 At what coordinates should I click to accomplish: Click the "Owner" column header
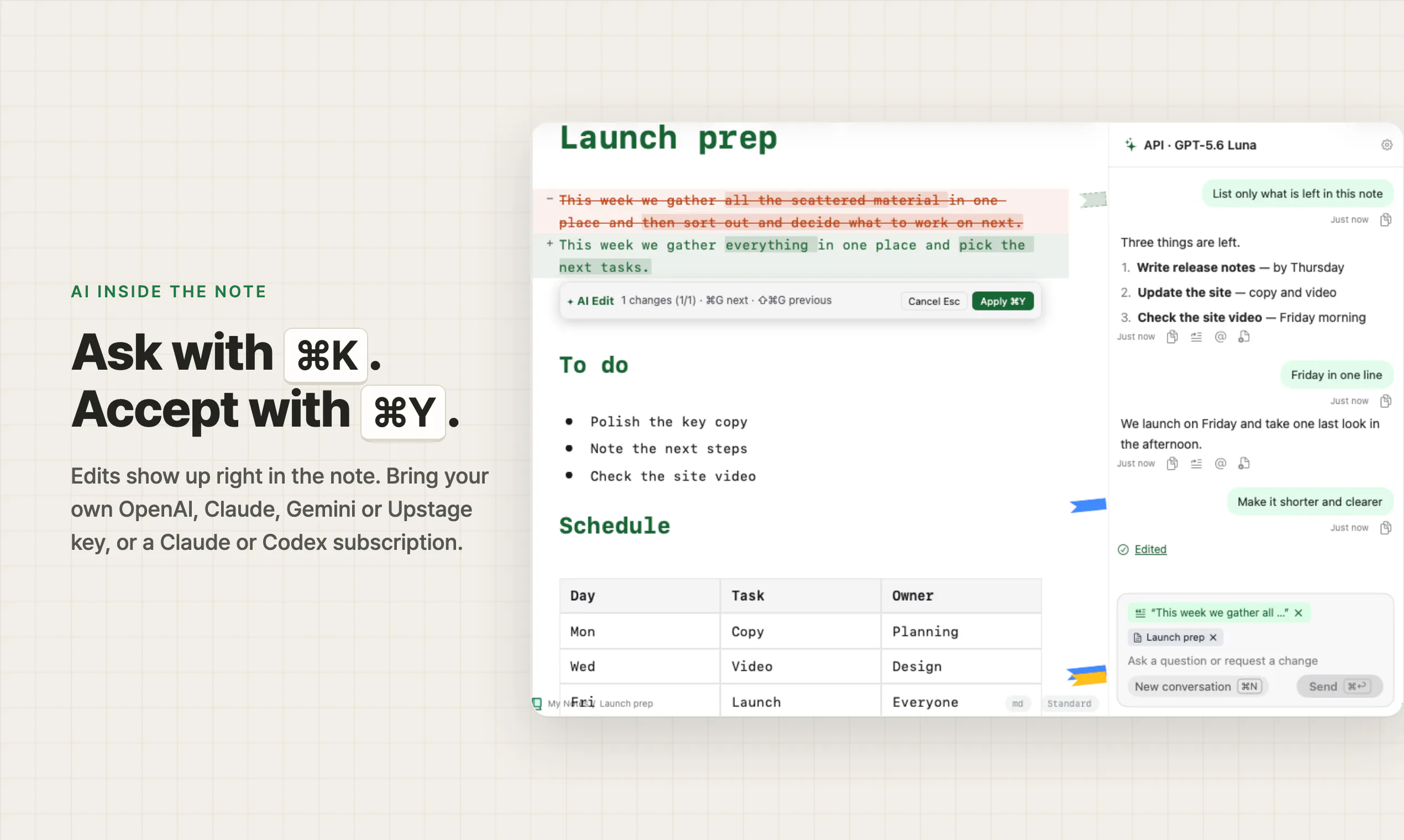click(961, 596)
